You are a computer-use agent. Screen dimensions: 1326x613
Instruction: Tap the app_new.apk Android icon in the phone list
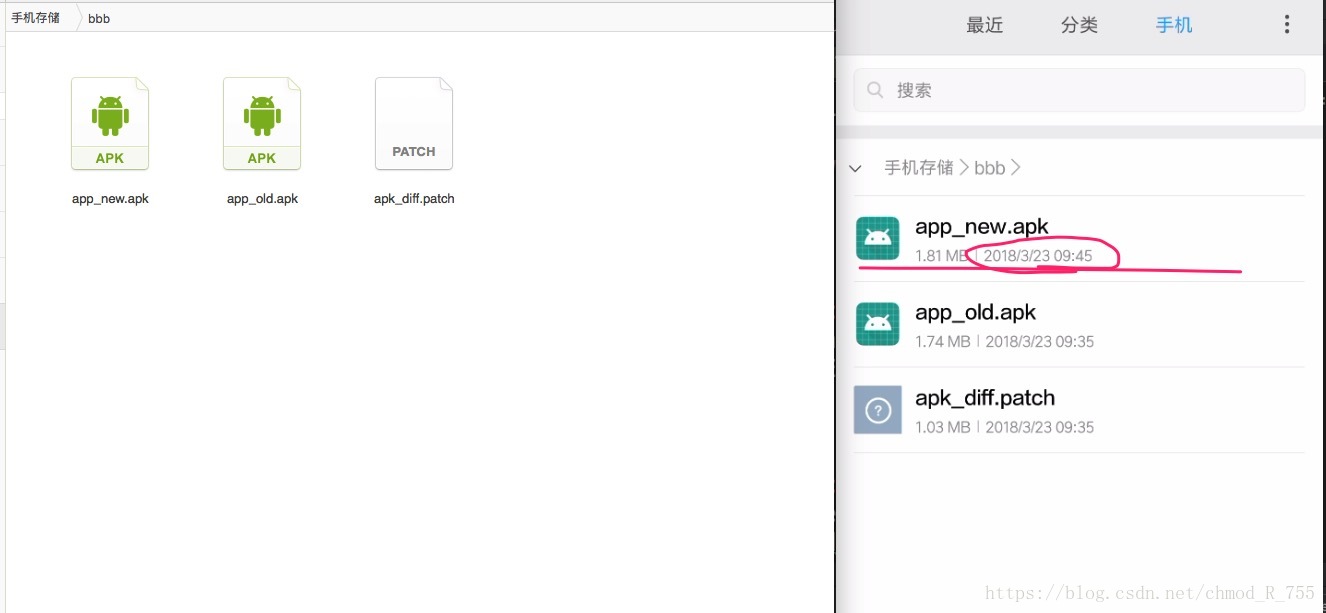878,238
